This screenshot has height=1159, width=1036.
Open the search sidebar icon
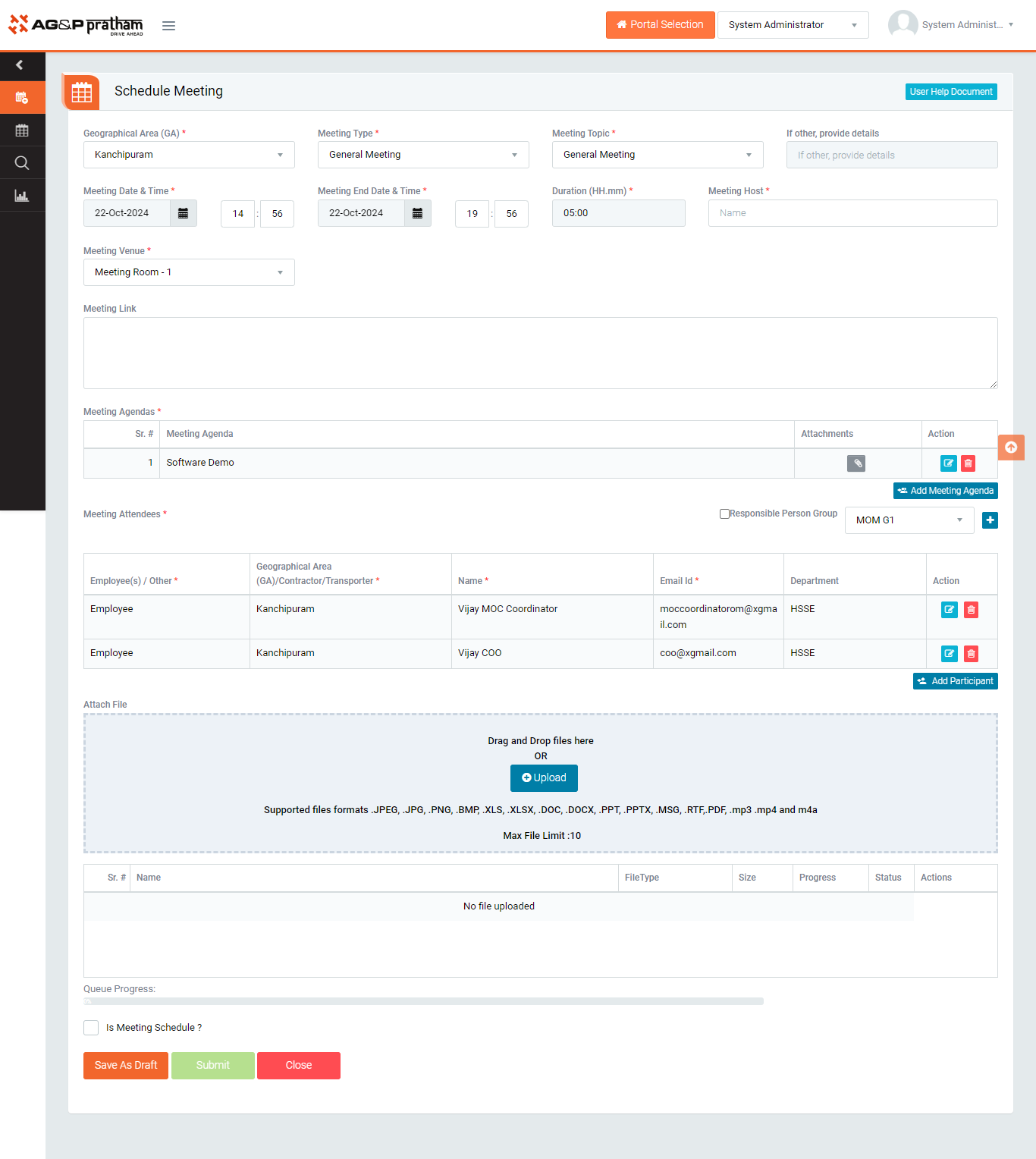(22, 163)
